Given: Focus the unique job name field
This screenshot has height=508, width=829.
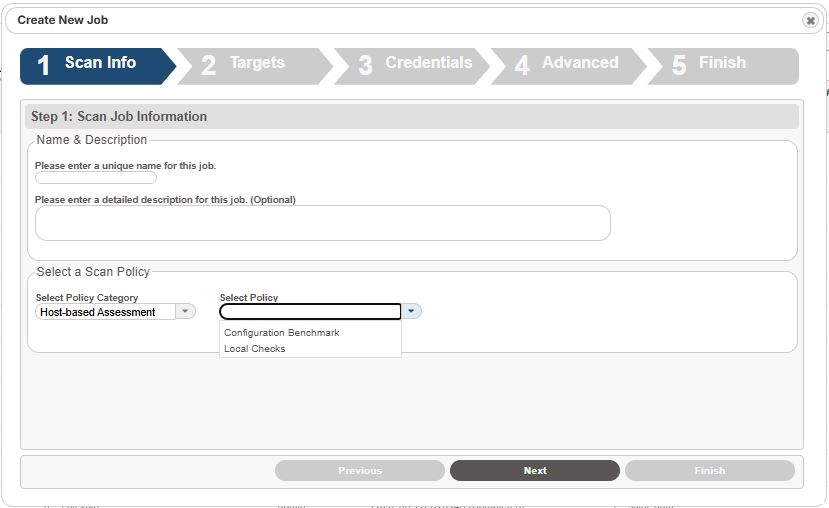Looking at the screenshot, I should [96, 178].
